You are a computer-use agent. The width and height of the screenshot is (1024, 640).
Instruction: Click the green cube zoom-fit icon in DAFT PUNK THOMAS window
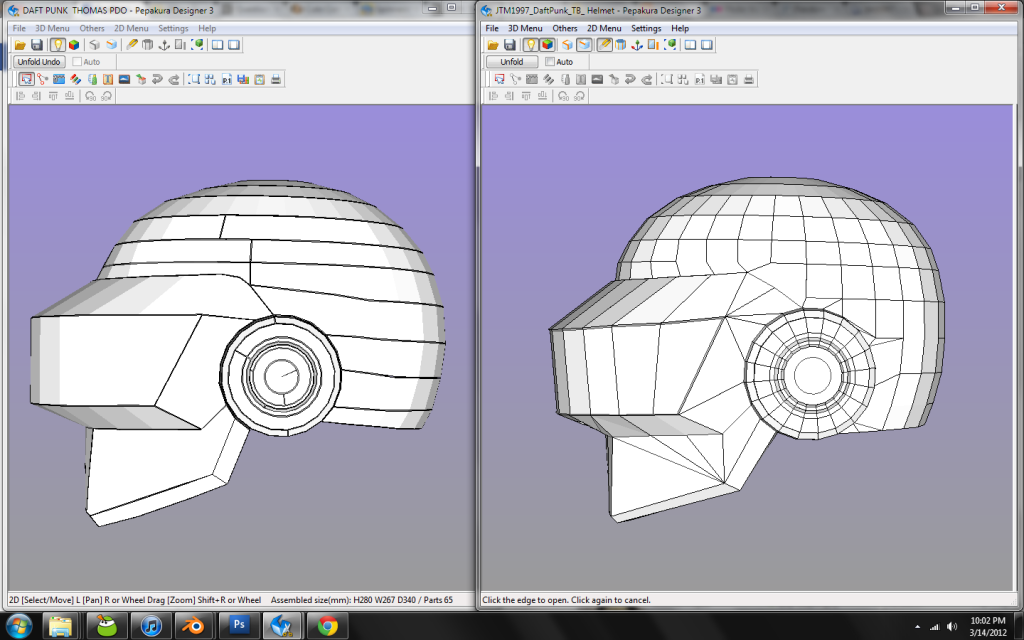click(197, 44)
